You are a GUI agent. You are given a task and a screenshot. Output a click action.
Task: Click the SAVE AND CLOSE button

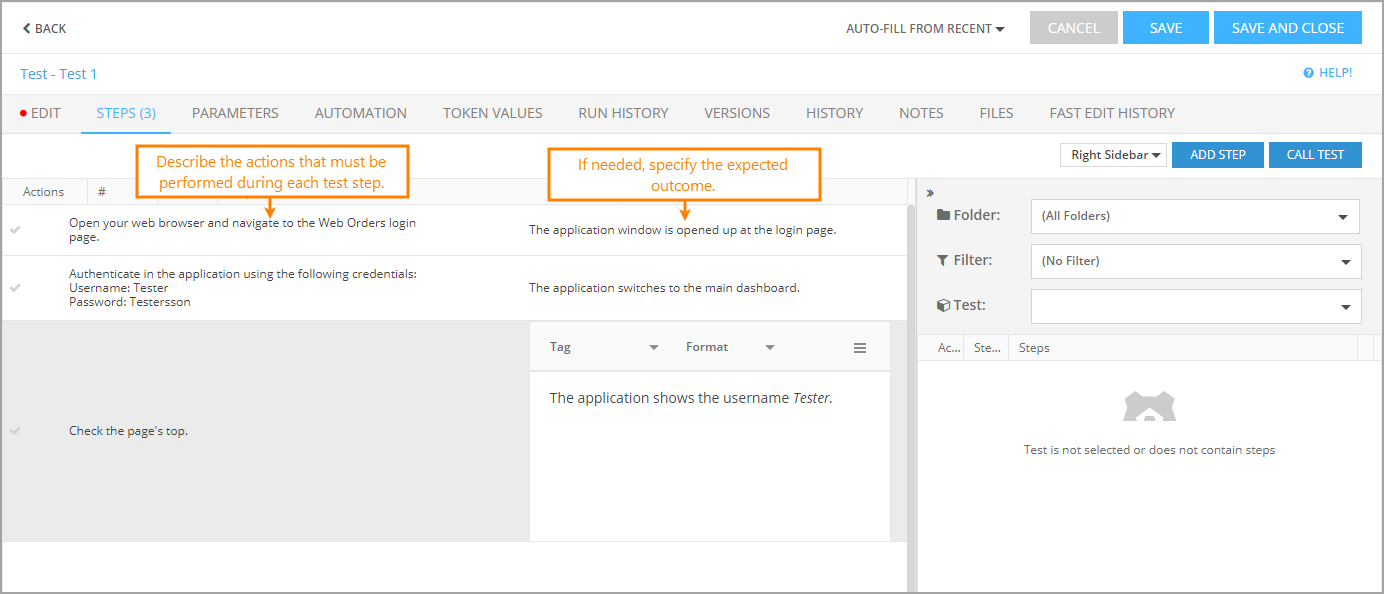point(1287,27)
